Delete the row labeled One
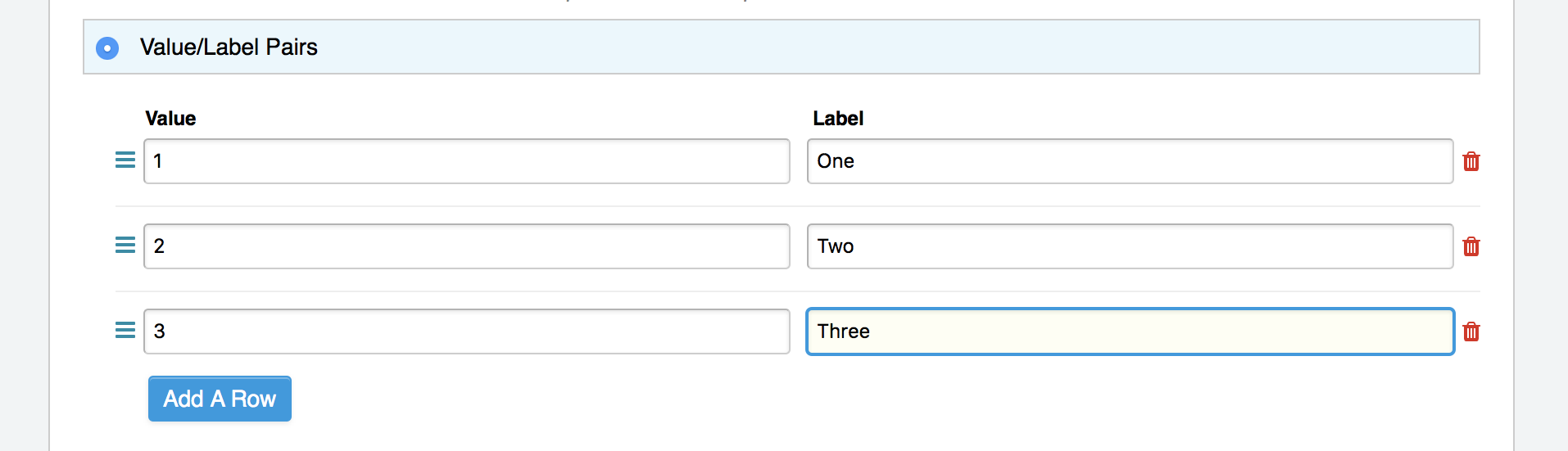Screen dimensions: 1568x451 click(x=1471, y=161)
